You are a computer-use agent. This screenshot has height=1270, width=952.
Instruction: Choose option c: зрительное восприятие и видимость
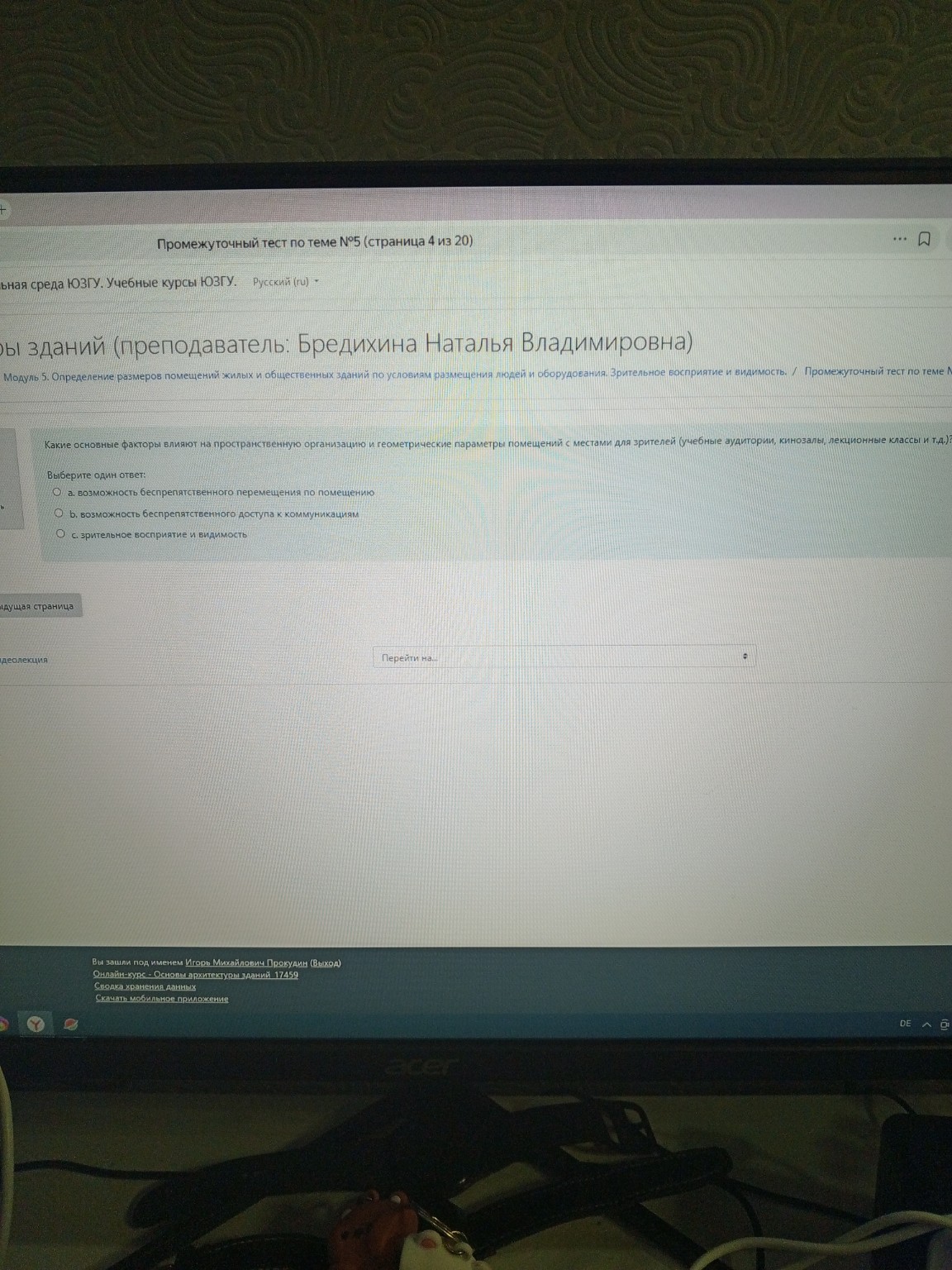(60, 534)
